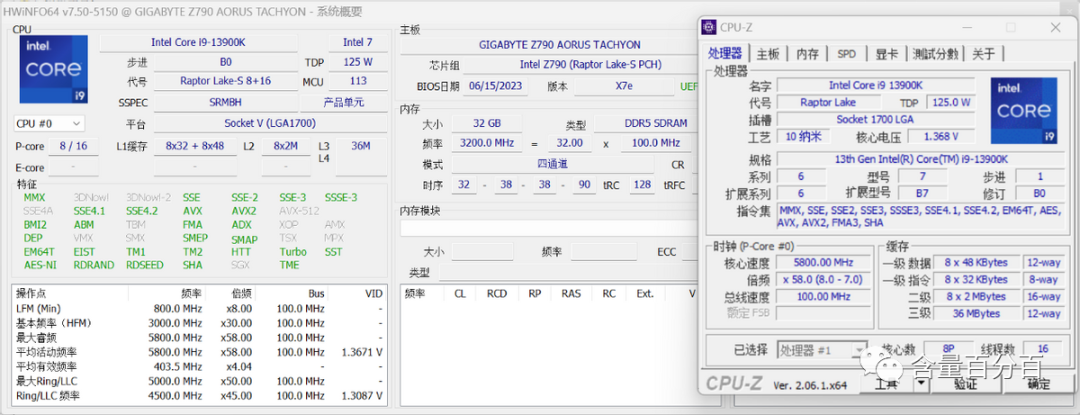Click the 三级 cache 36 MBytes field
The width and height of the screenshot is (1080, 415).
(977, 313)
